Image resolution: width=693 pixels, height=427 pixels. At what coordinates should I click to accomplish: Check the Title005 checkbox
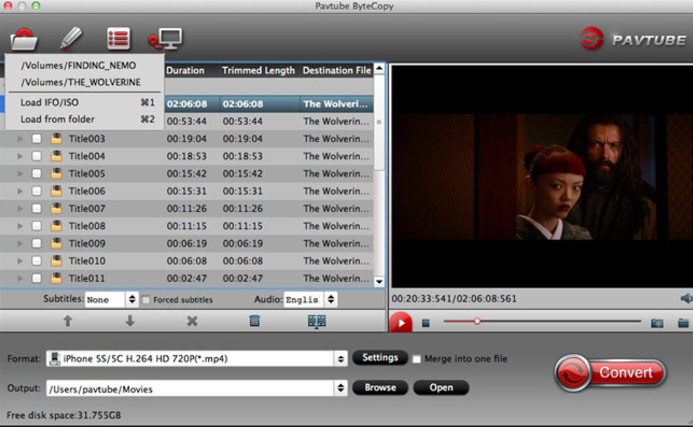tap(37, 174)
